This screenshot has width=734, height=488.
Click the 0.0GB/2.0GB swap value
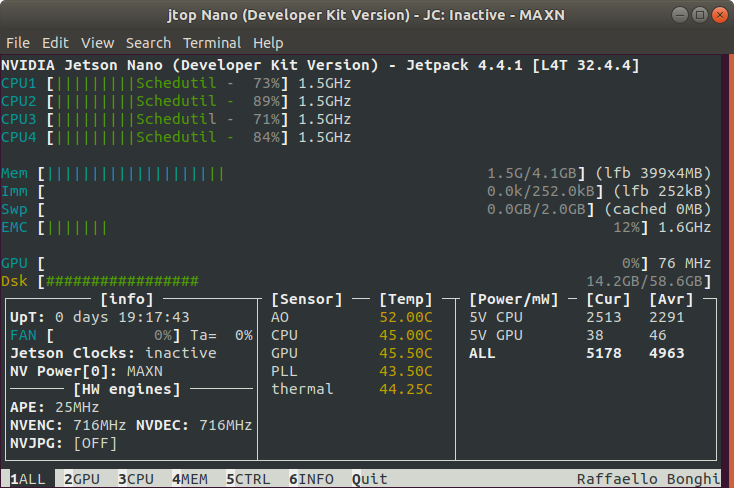pos(536,209)
